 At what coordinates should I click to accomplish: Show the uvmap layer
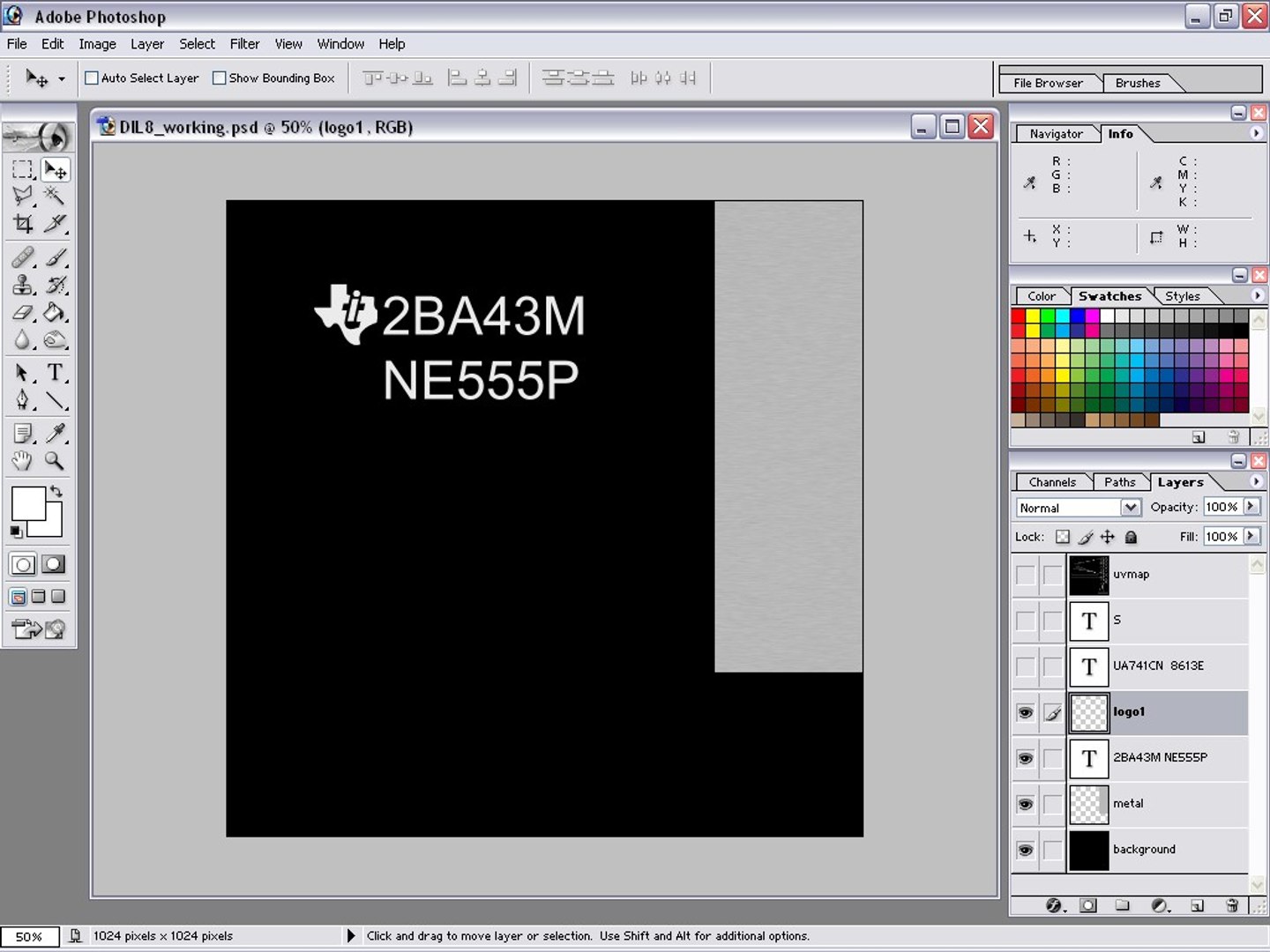(x=1025, y=575)
